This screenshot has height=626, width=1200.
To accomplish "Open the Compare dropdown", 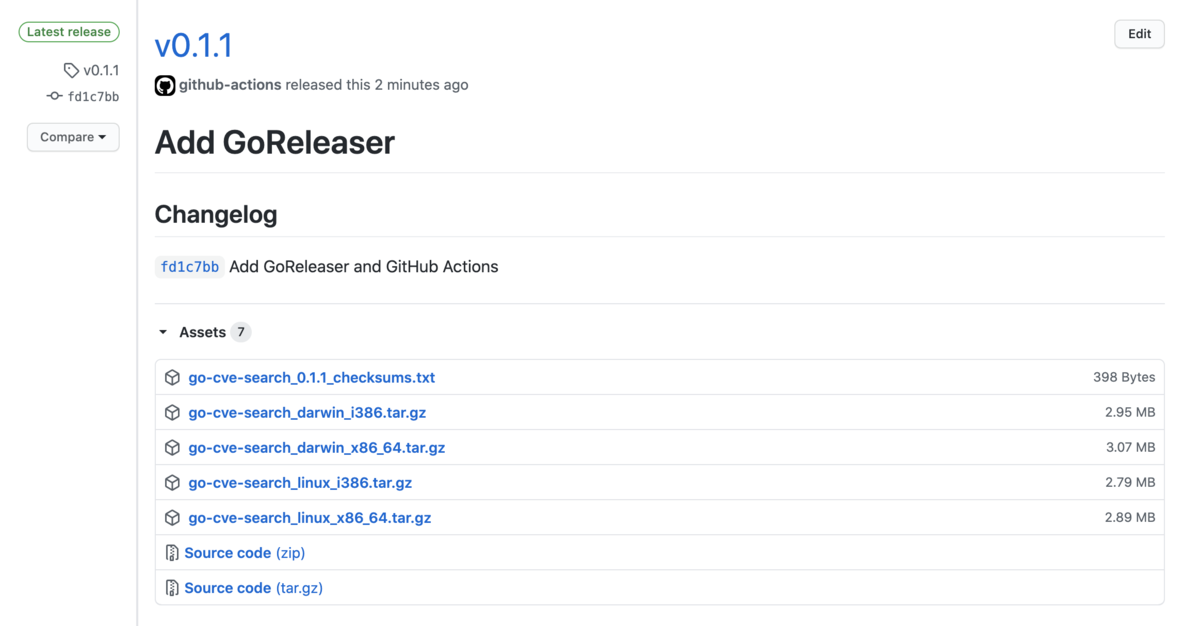I will pyautogui.click(x=73, y=137).
